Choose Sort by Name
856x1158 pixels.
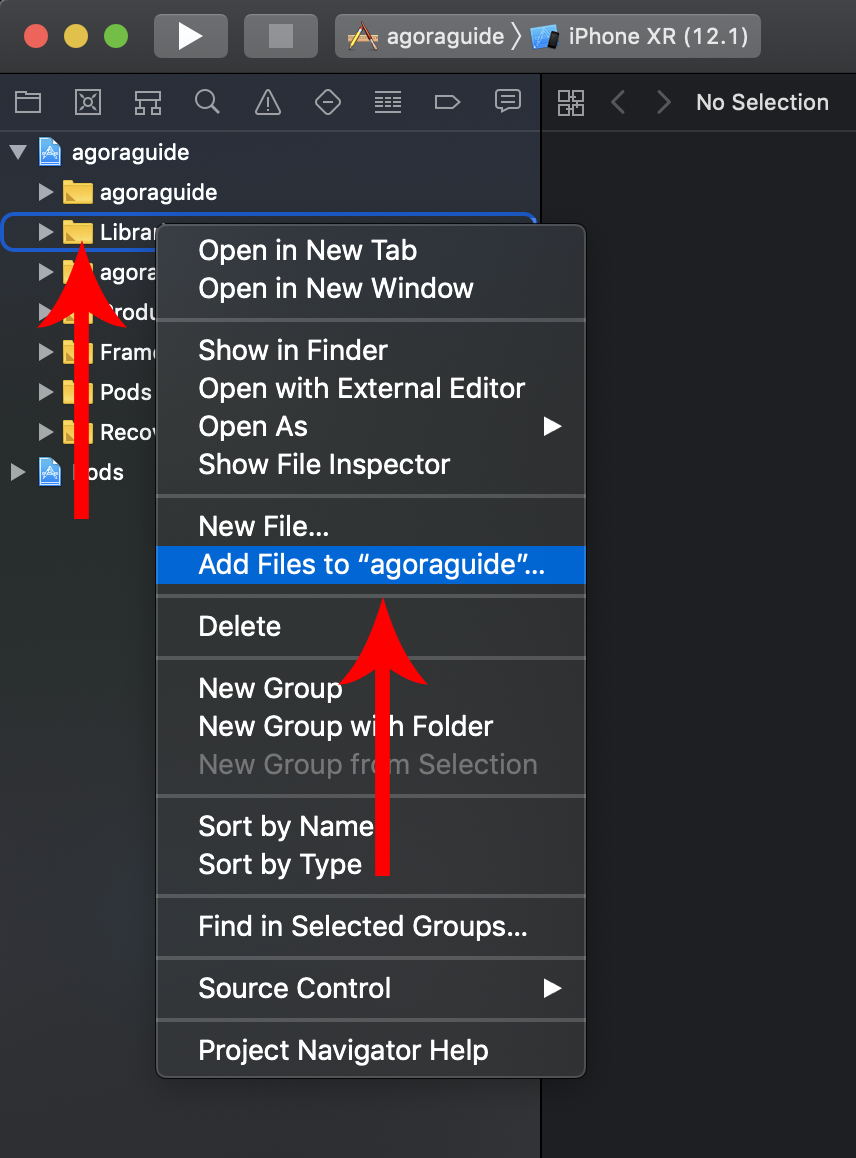[x=371, y=826]
